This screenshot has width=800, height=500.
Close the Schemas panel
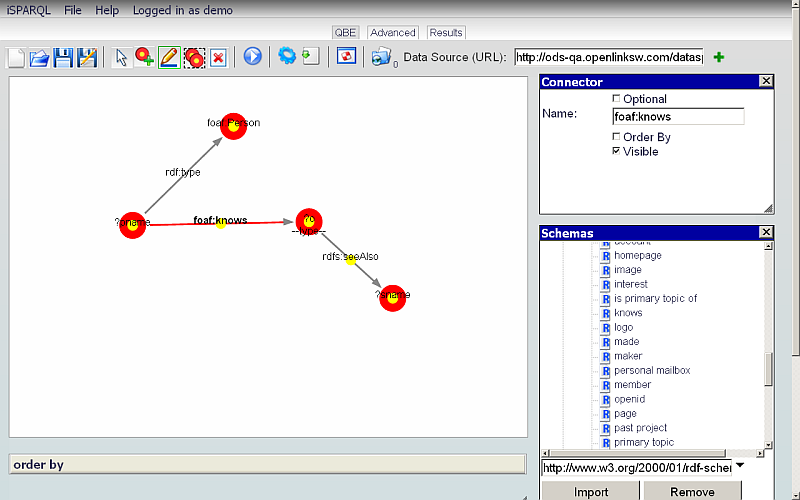766,233
